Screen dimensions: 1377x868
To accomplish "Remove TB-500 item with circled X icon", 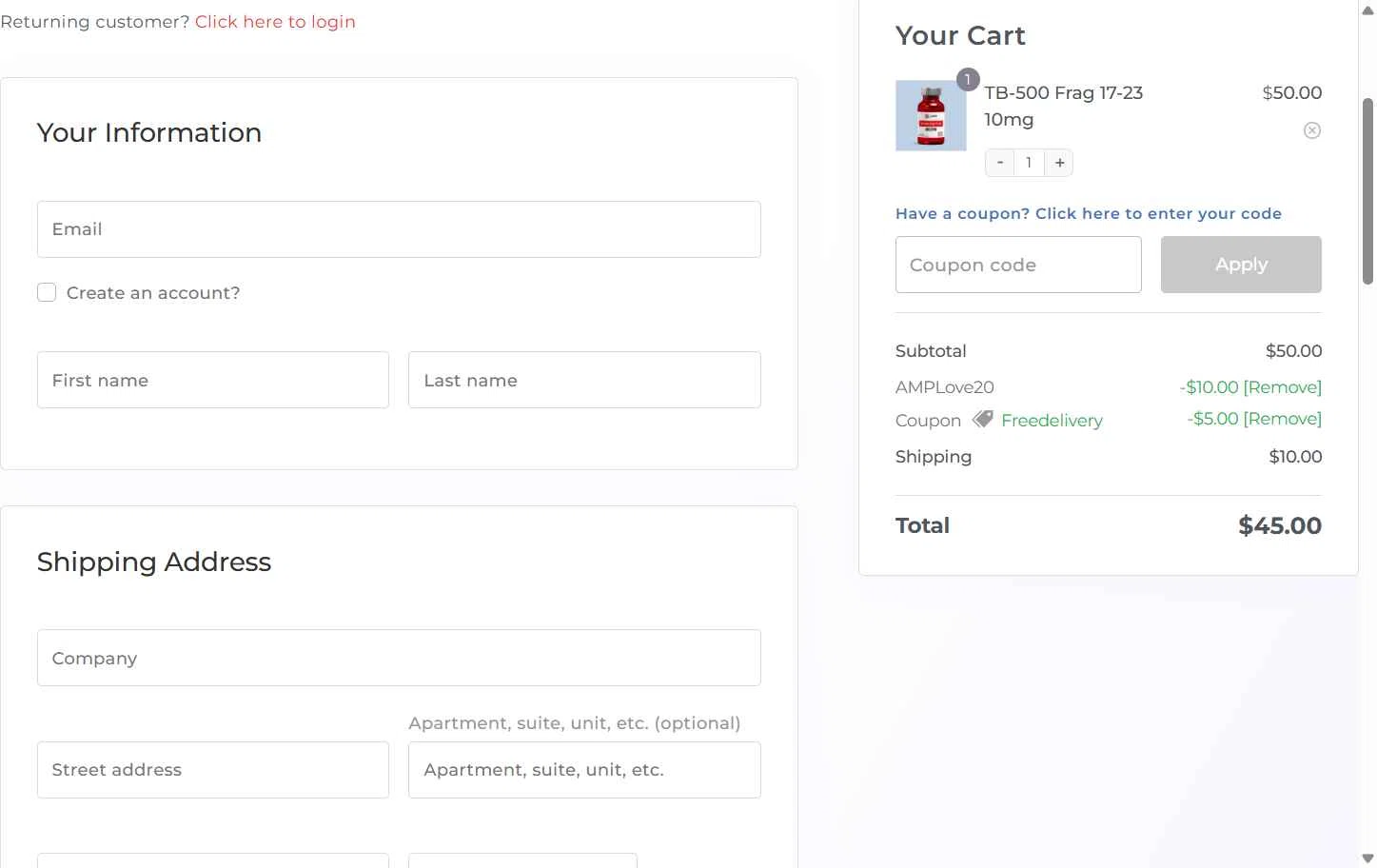I will (x=1311, y=130).
